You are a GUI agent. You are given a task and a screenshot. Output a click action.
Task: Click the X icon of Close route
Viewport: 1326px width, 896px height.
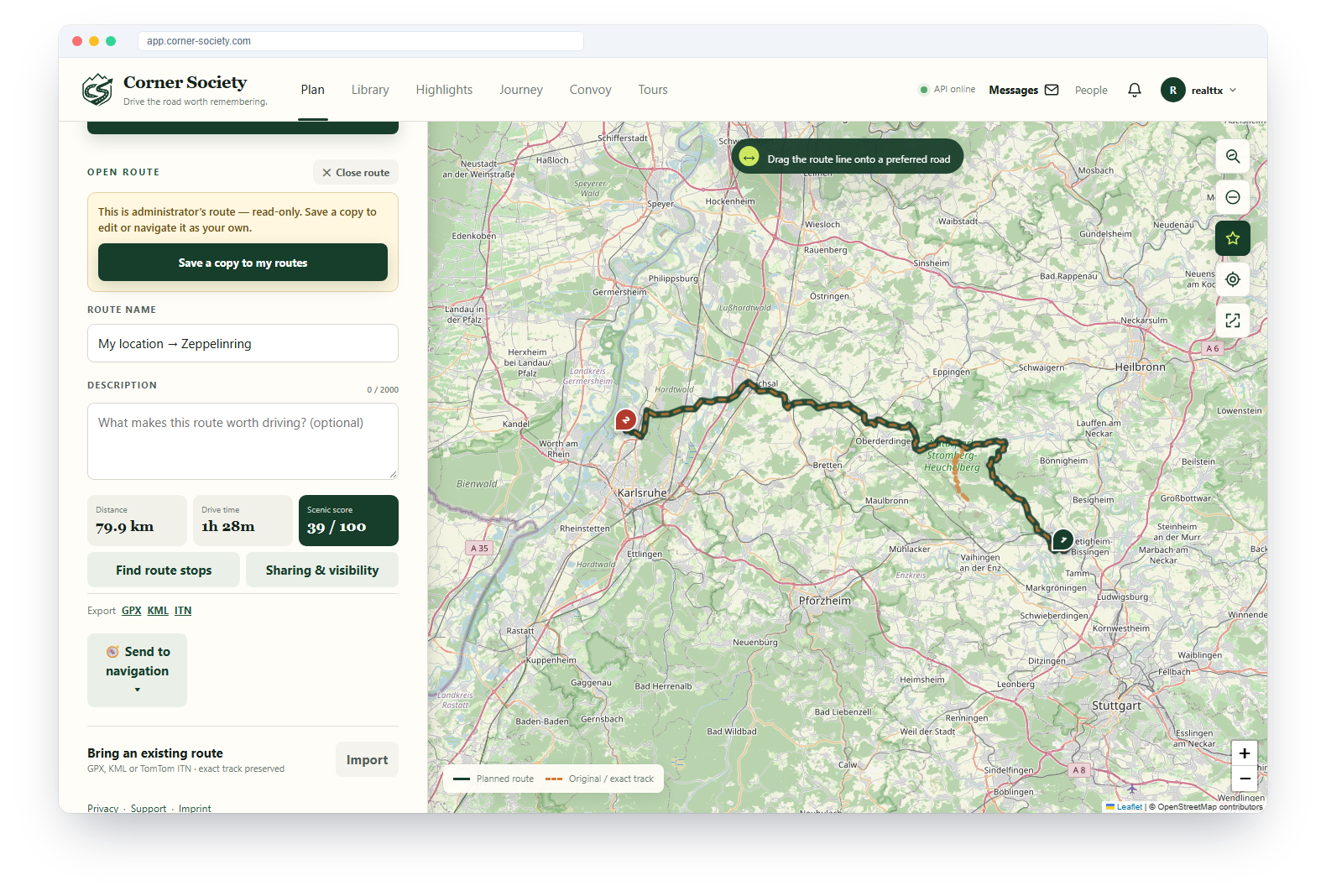pyautogui.click(x=326, y=173)
